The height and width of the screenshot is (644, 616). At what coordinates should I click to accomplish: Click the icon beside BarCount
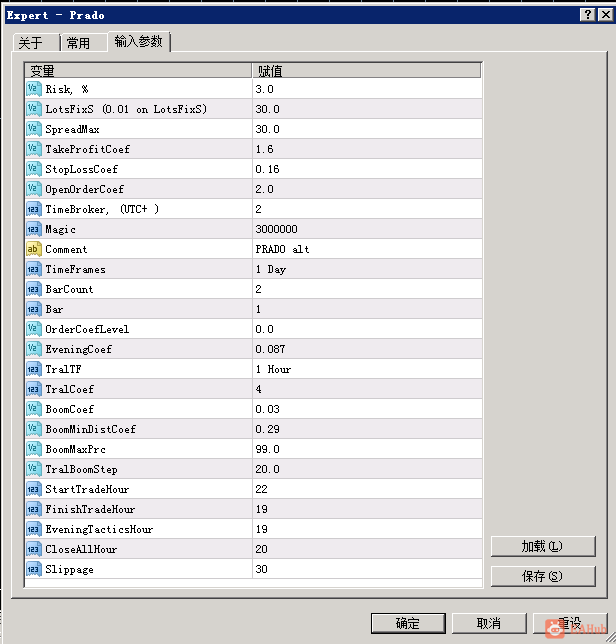point(34,289)
